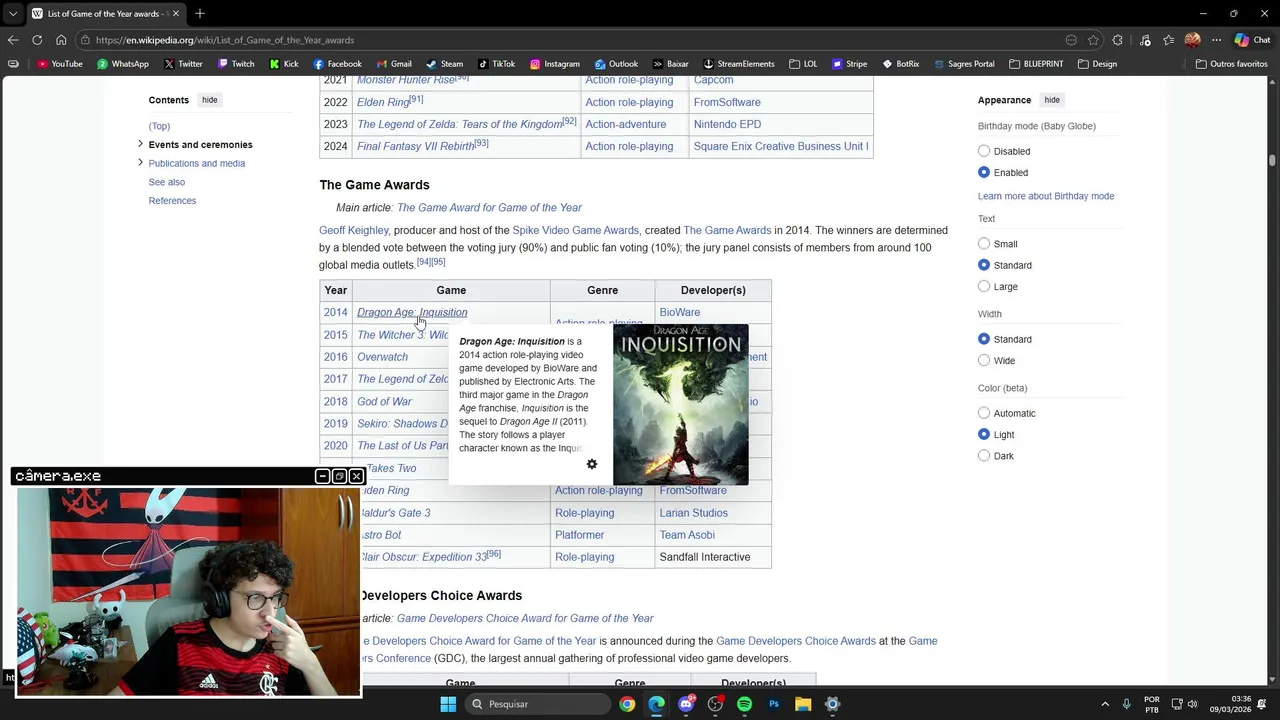Open Copilot Chat
Image resolution: width=1280 pixels, height=720 pixels.
pyautogui.click(x=1252, y=40)
